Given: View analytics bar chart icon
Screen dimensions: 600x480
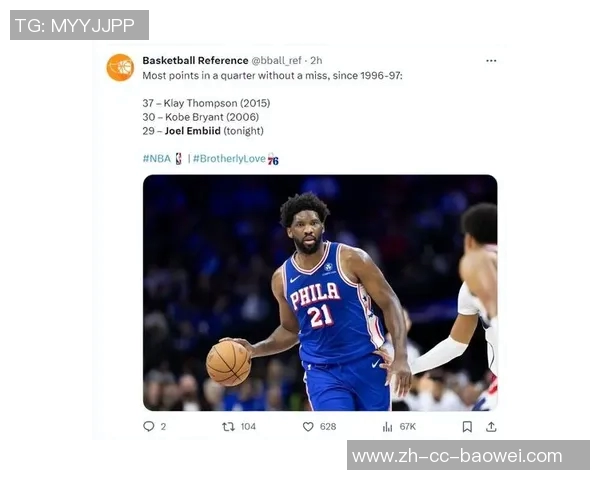Looking at the screenshot, I should 387,426.
